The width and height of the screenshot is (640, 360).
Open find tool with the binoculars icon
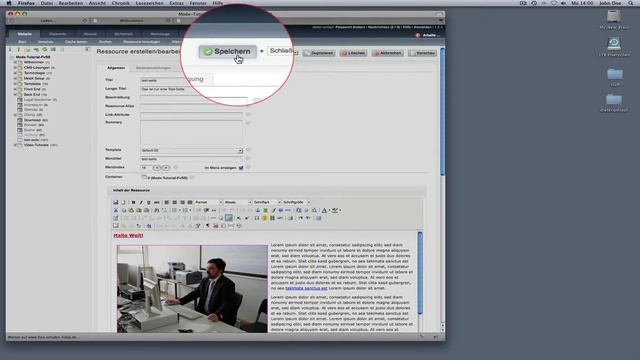[156, 210]
